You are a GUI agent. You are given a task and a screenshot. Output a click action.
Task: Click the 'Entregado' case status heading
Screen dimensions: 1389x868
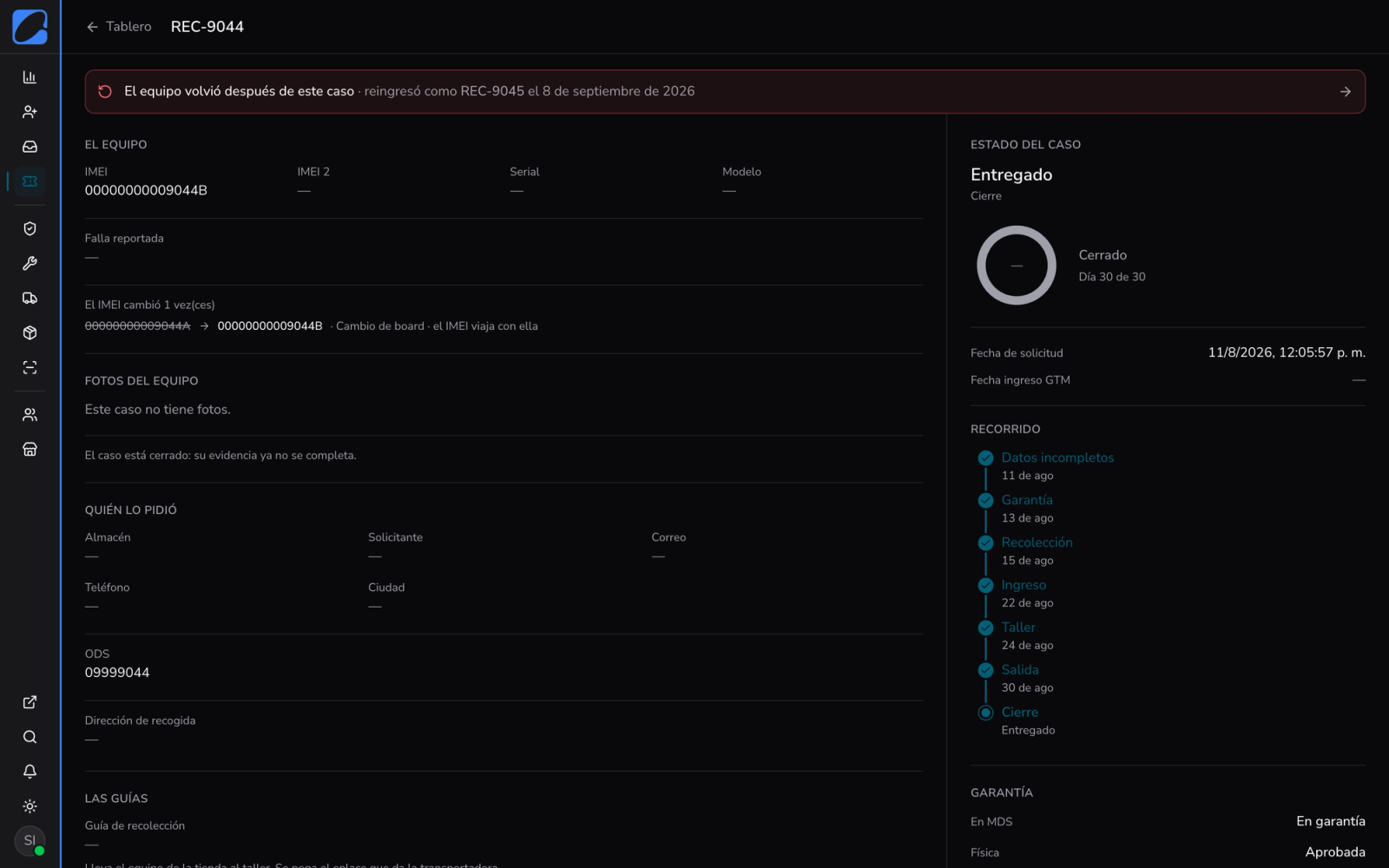tap(1011, 174)
